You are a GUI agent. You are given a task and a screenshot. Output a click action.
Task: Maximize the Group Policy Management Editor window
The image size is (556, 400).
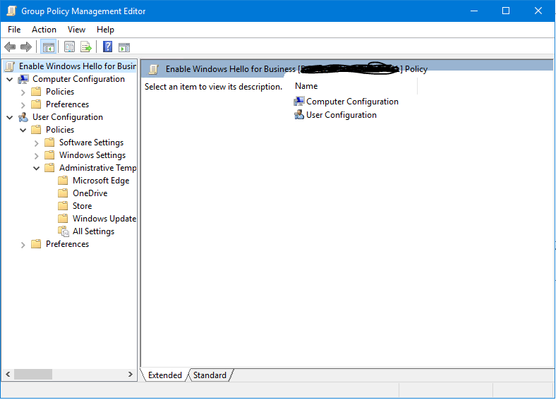click(x=506, y=11)
